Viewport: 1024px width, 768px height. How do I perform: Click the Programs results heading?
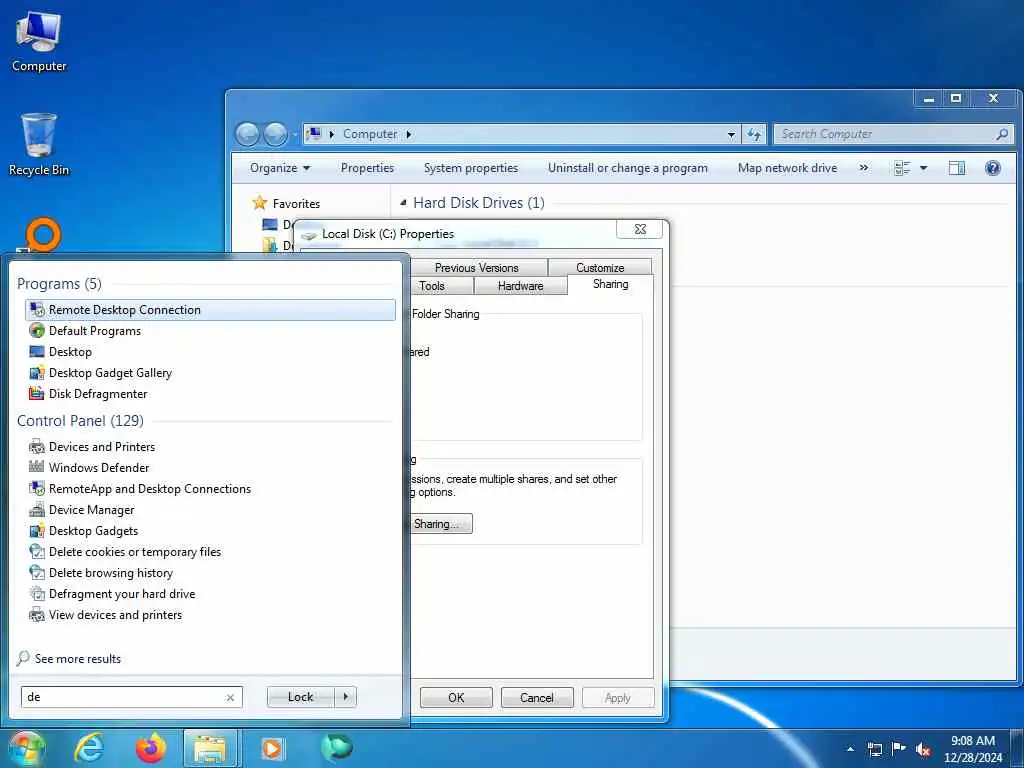pyautogui.click(x=59, y=283)
